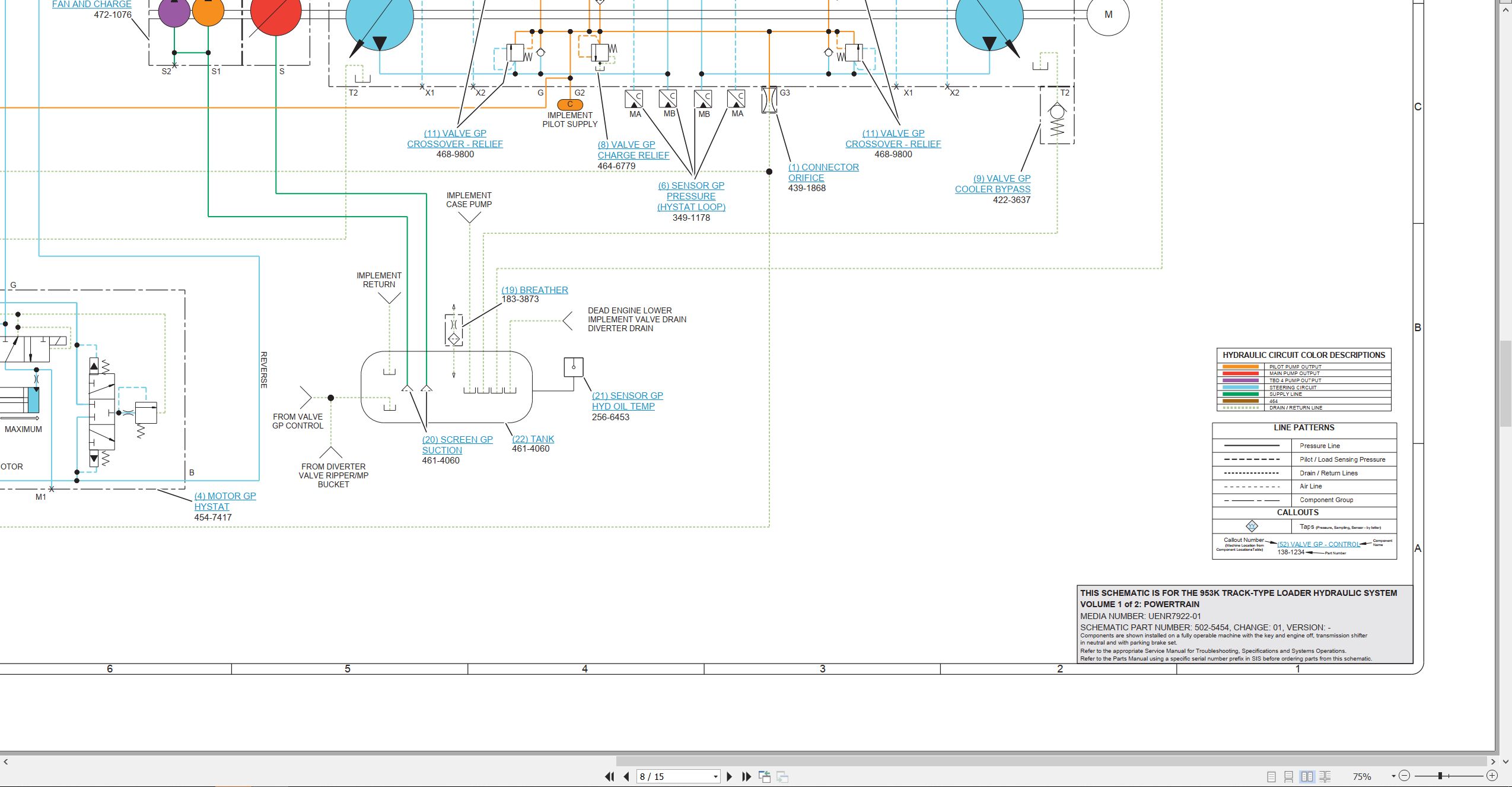This screenshot has width=1512, height=787.
Task: Click MEDIA NUMBER: UENR7922-01 text
Action: click(1140, 616)
